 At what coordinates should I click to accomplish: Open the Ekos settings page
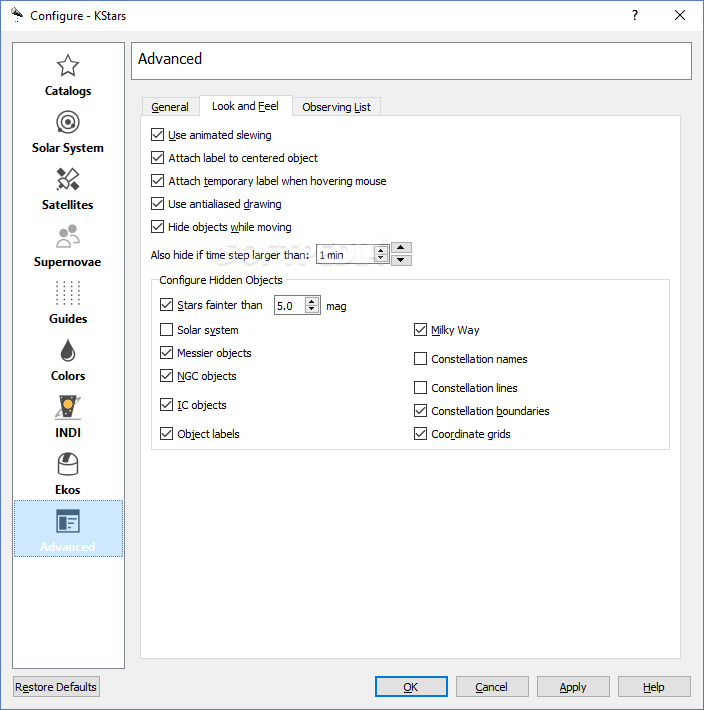click(68, 475)
